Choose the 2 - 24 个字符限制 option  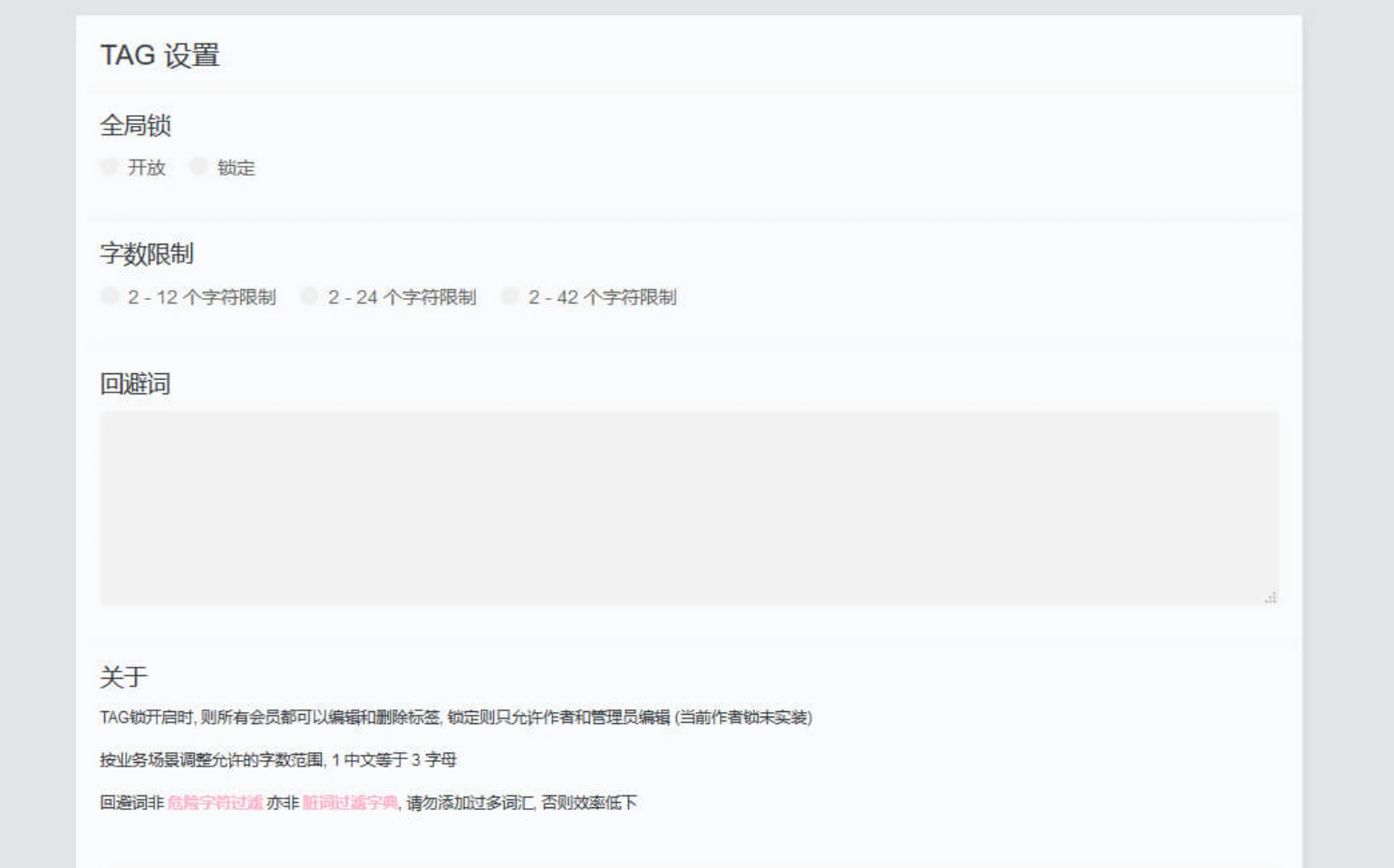coord(309,297)
